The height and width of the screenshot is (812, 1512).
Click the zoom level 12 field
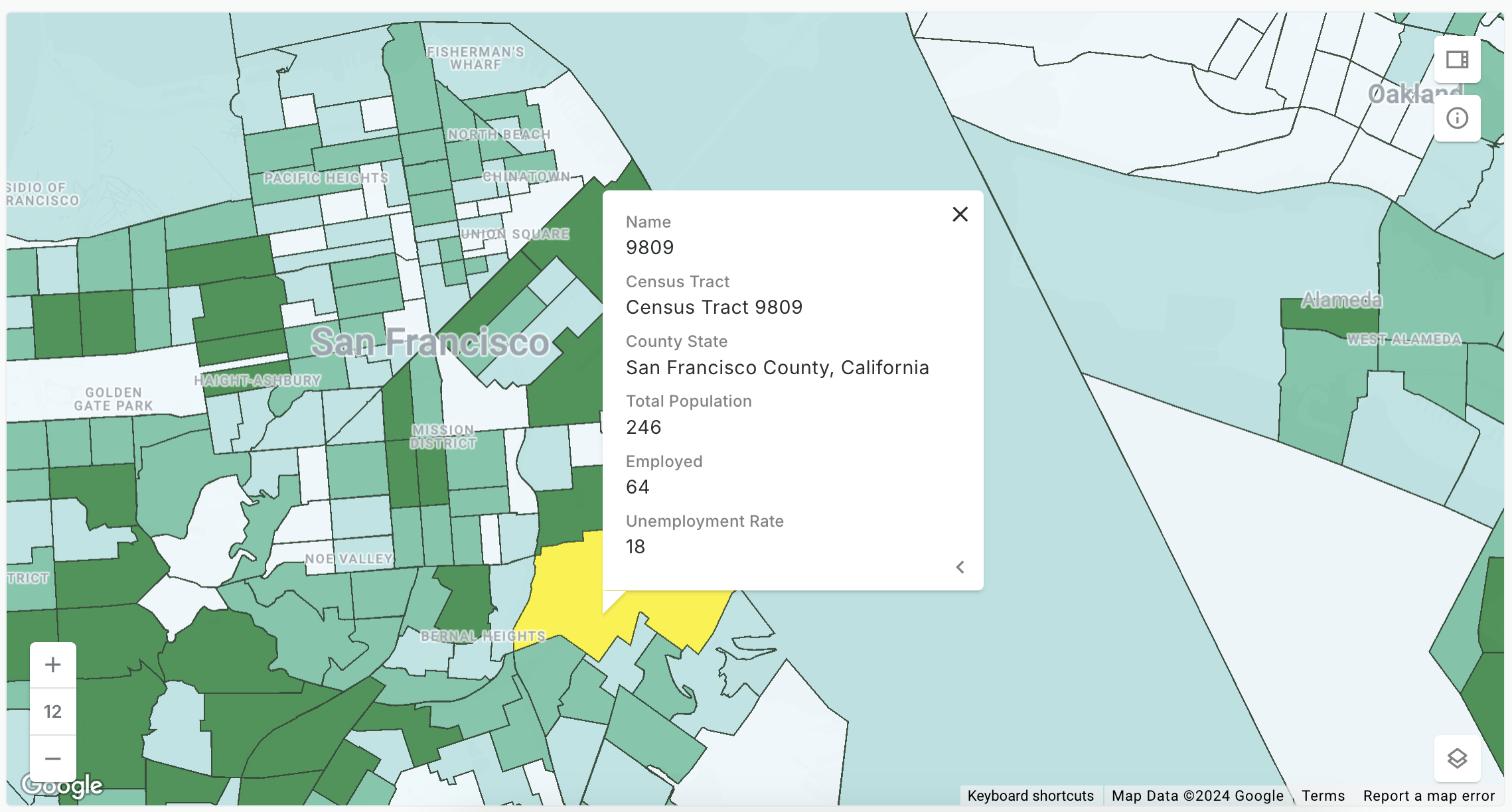(53, 712)
